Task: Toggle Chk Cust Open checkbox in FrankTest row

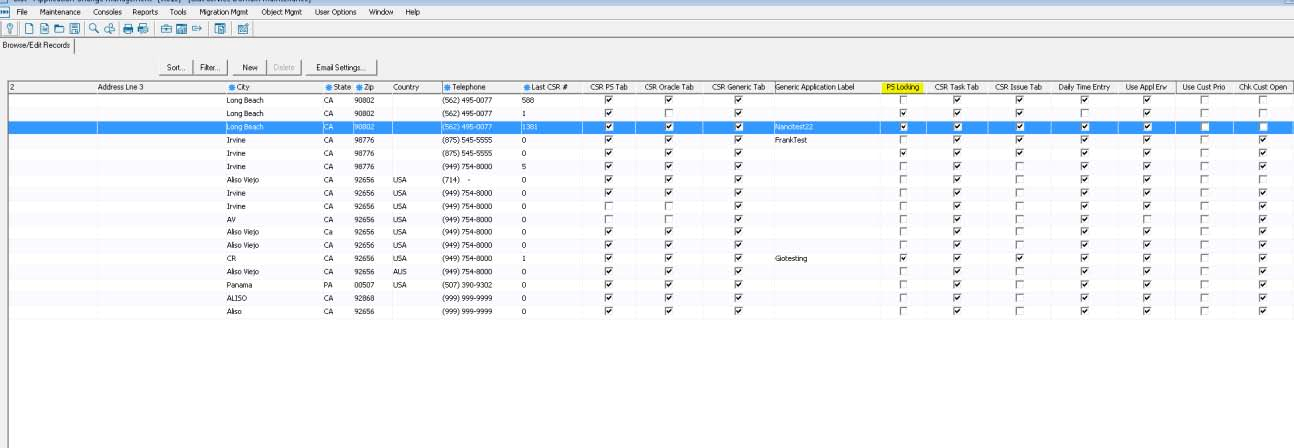Action: pyautogui.click(x=1263, y=140)
